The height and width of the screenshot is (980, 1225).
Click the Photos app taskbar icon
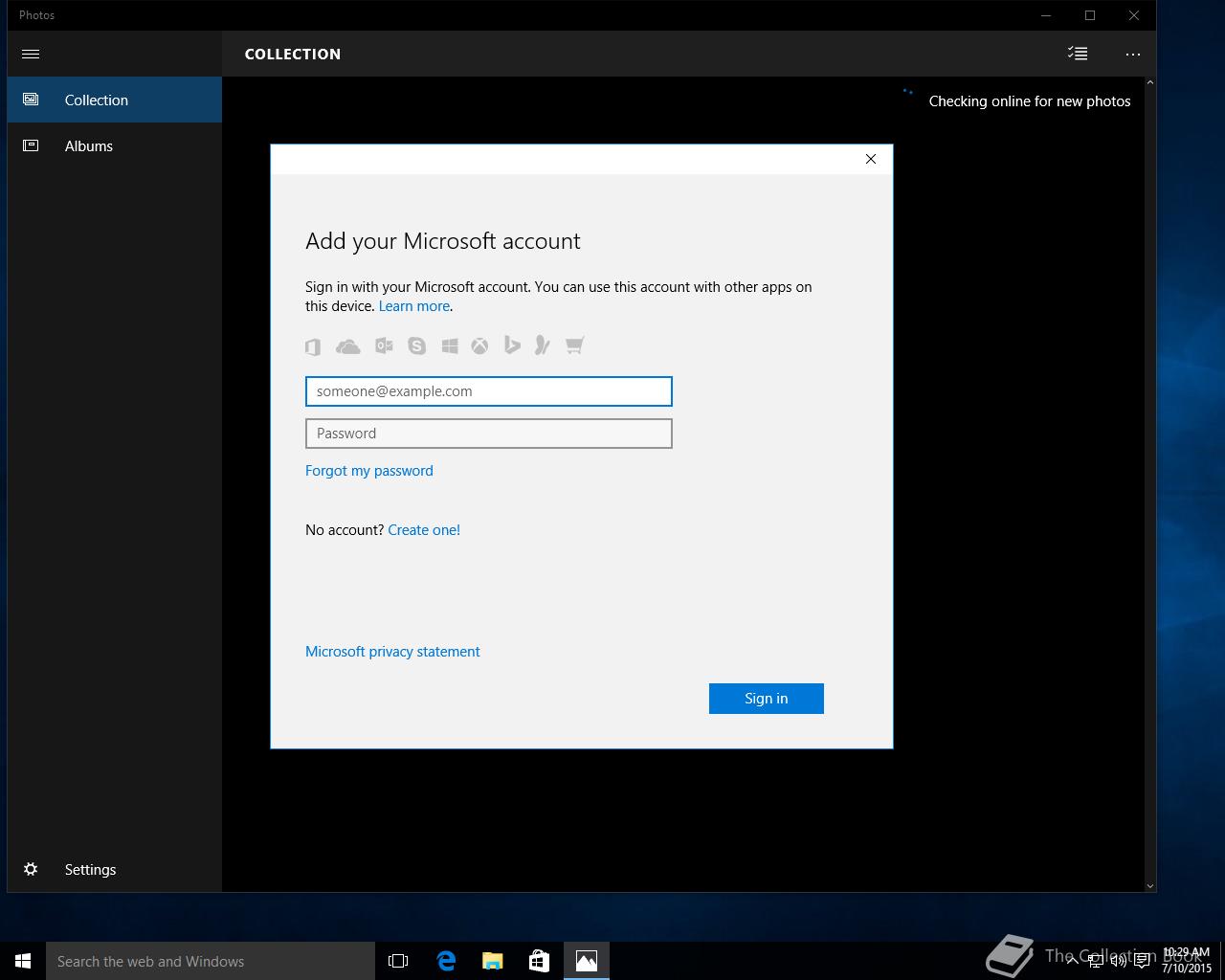(x=587, y=961)
